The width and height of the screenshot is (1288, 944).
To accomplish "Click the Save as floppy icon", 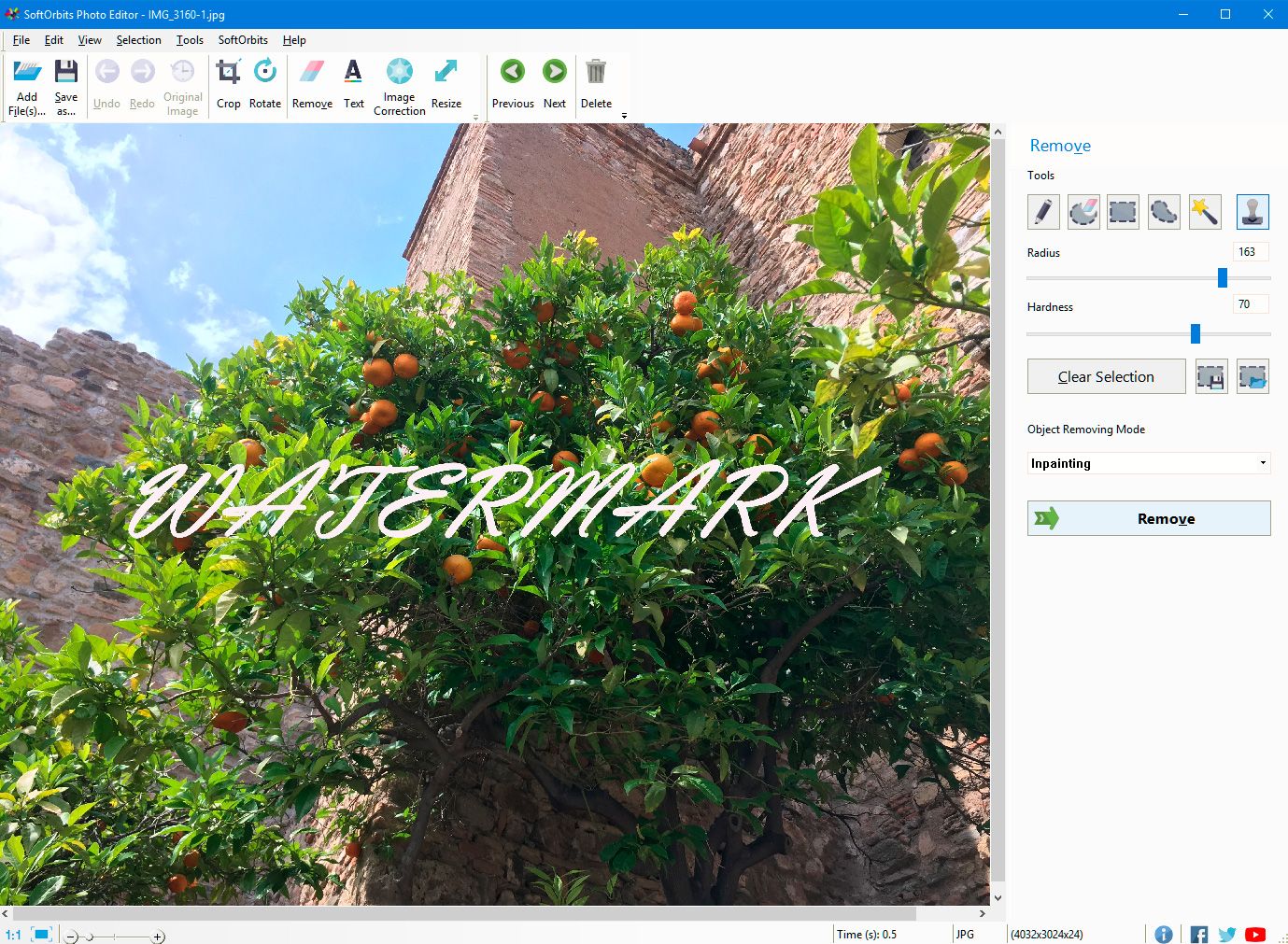I will [x=65, y=72].
